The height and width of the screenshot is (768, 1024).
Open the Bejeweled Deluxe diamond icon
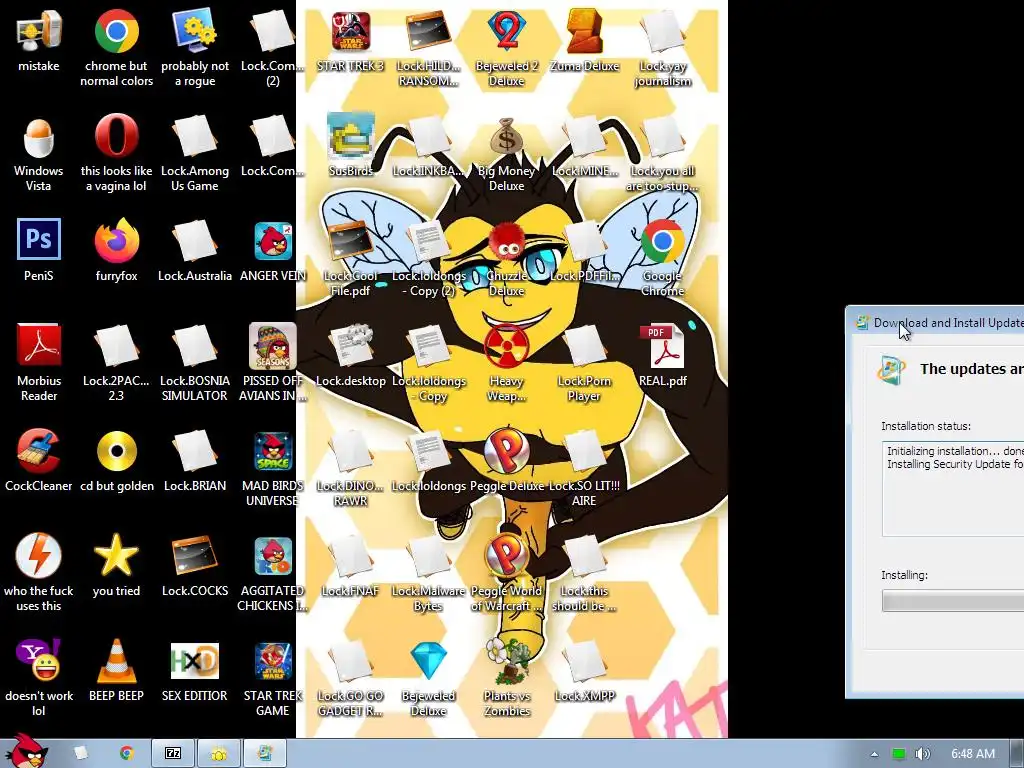(x=428, y=661)
